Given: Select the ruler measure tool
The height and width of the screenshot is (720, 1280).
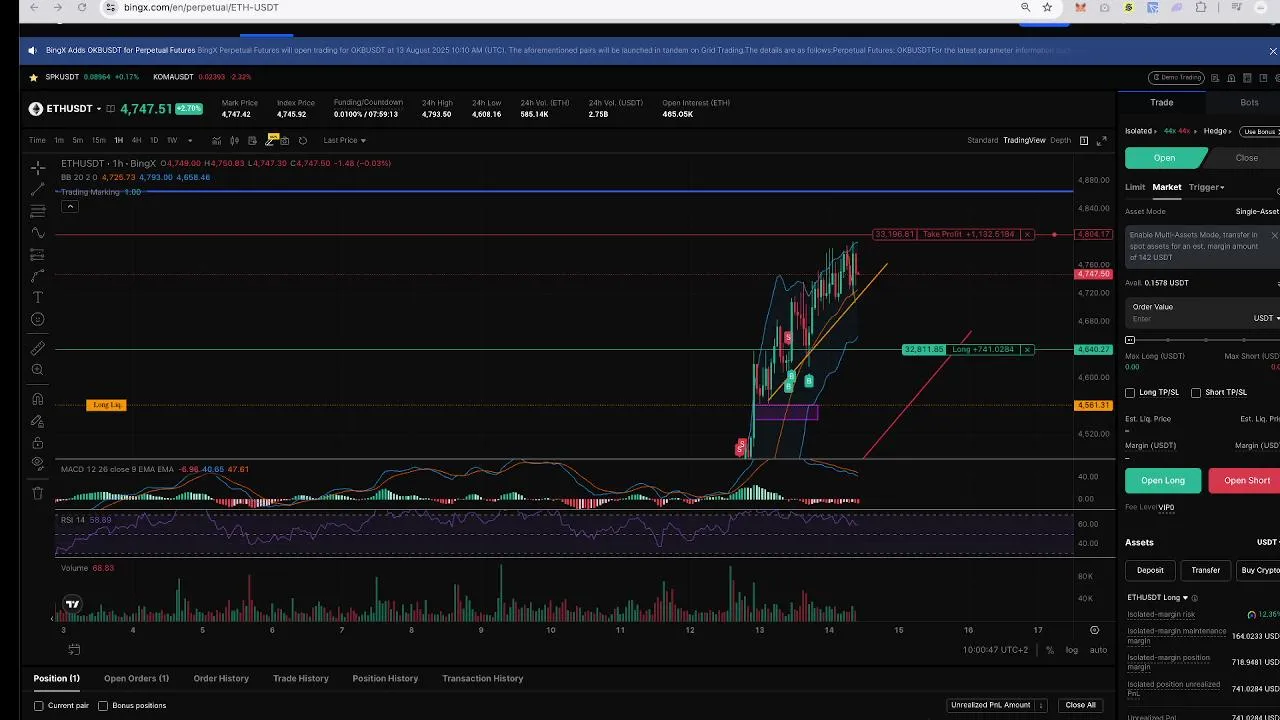Looking at the screenshot, I should [37, 348].
